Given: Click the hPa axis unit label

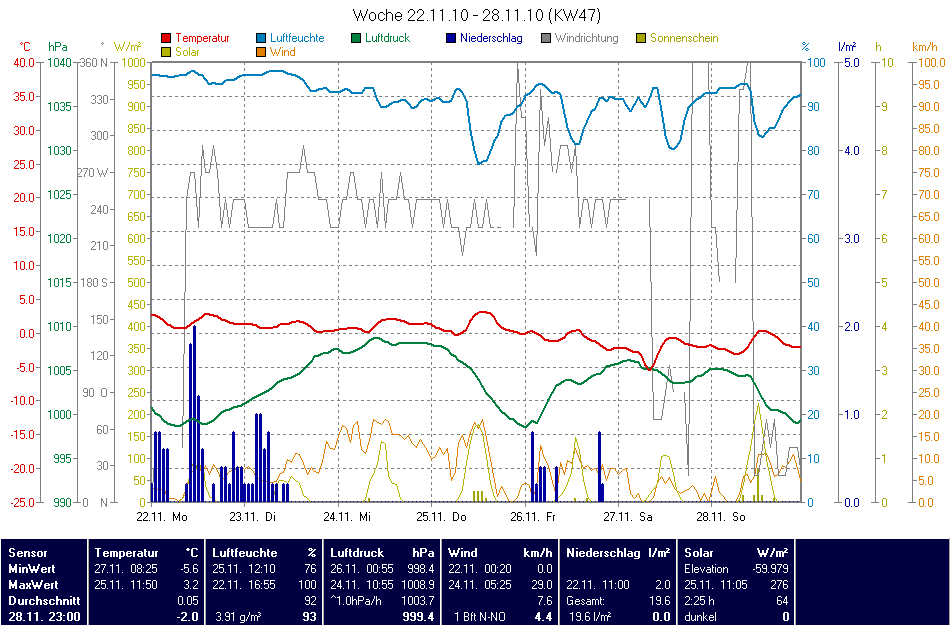Looking at the screenshot, I should [x=58, y=47].
